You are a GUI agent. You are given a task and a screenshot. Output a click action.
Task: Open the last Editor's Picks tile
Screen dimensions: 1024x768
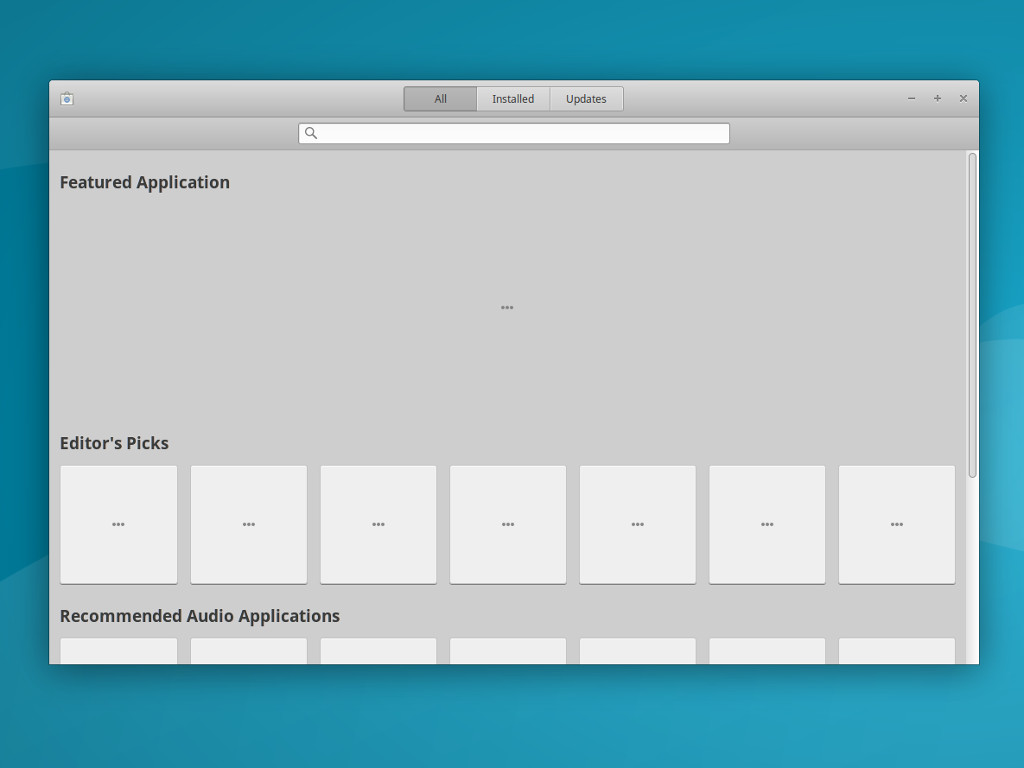(x=897, y=524)
